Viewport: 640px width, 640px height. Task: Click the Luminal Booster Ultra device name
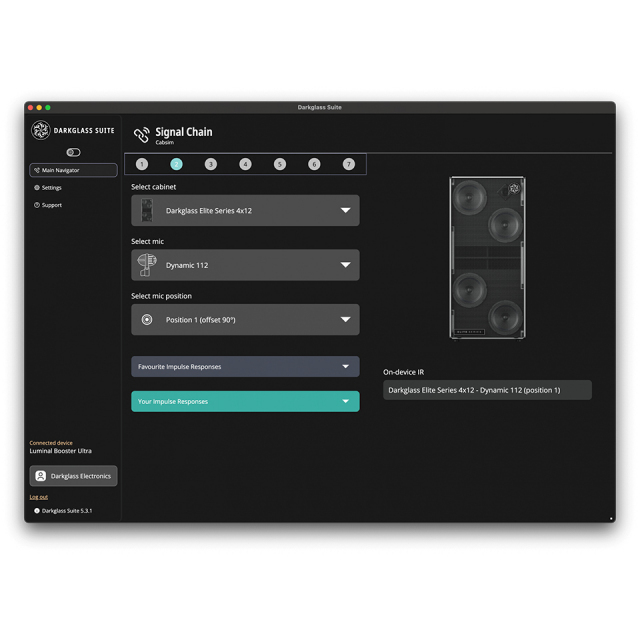point(60,451)
